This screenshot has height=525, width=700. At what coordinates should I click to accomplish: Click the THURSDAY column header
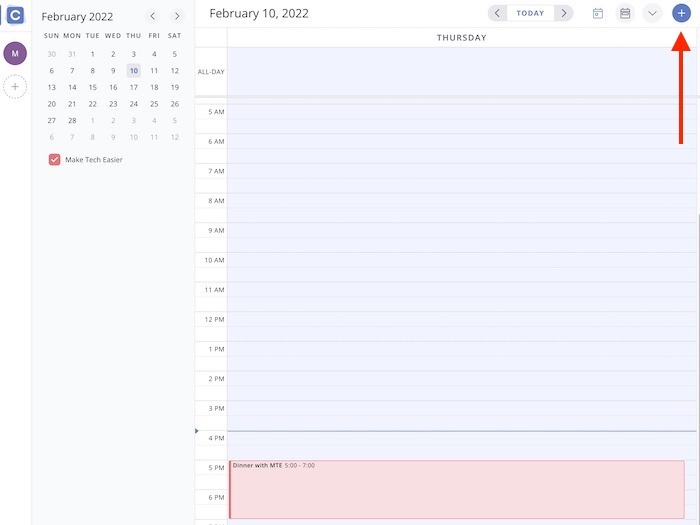point(462,38)
